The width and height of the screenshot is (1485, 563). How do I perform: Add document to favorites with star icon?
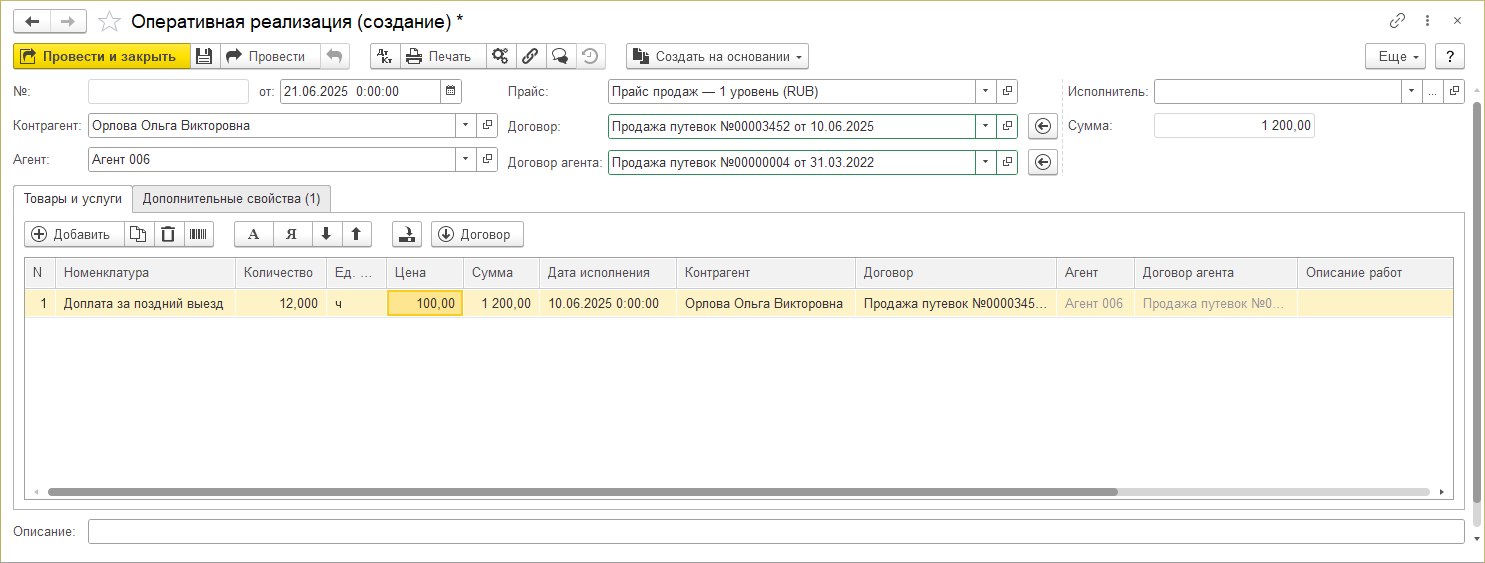111,21
